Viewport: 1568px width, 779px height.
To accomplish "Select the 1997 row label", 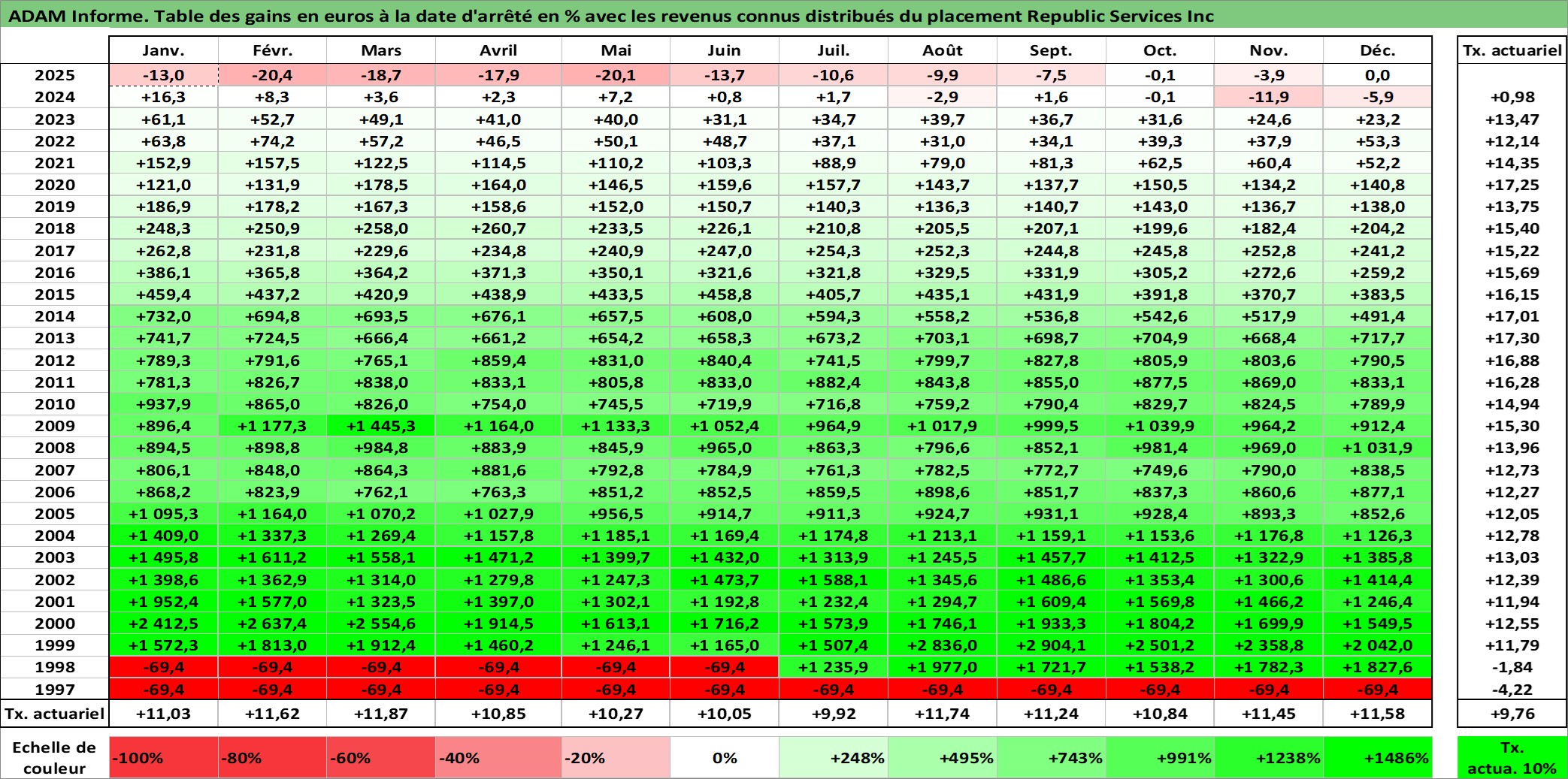I will coord(55,690).
